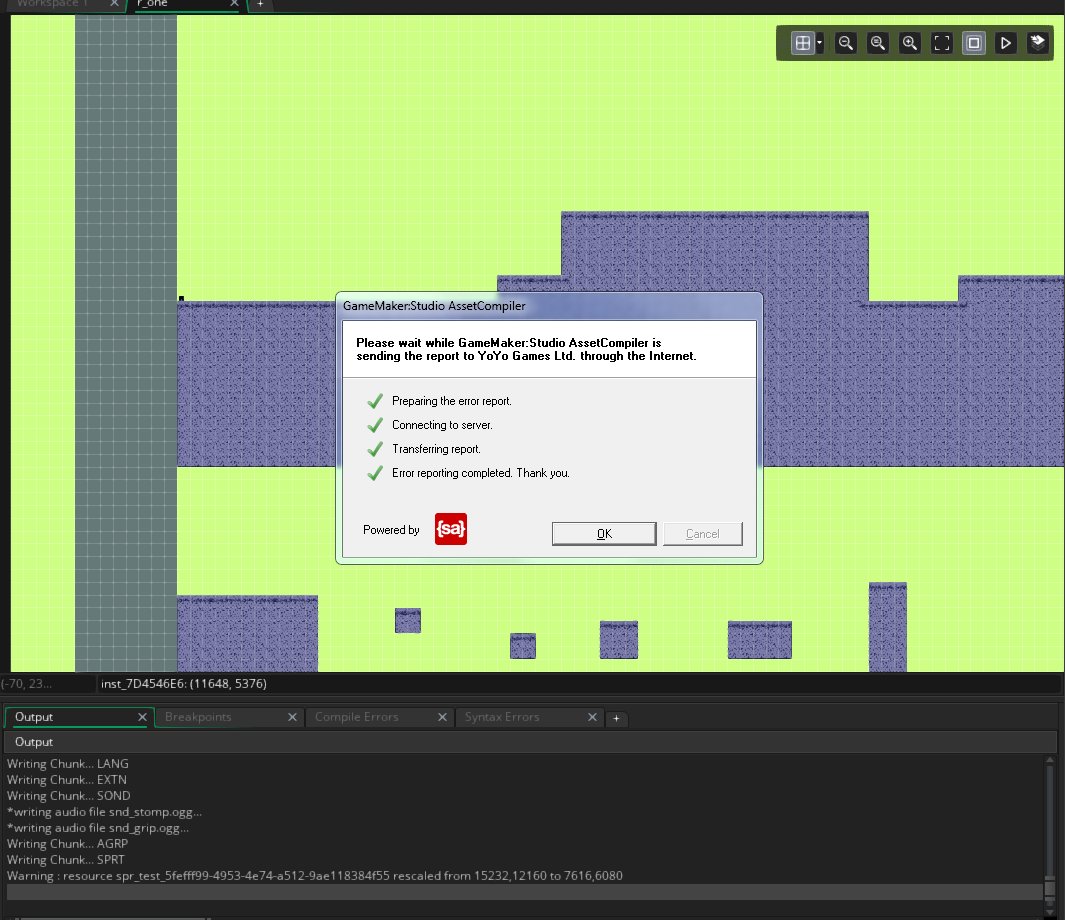Click the 'Writing Chunk... SOND' output line
The height and width of the screenshot is (920, 1065).
[x=69, y=796]
